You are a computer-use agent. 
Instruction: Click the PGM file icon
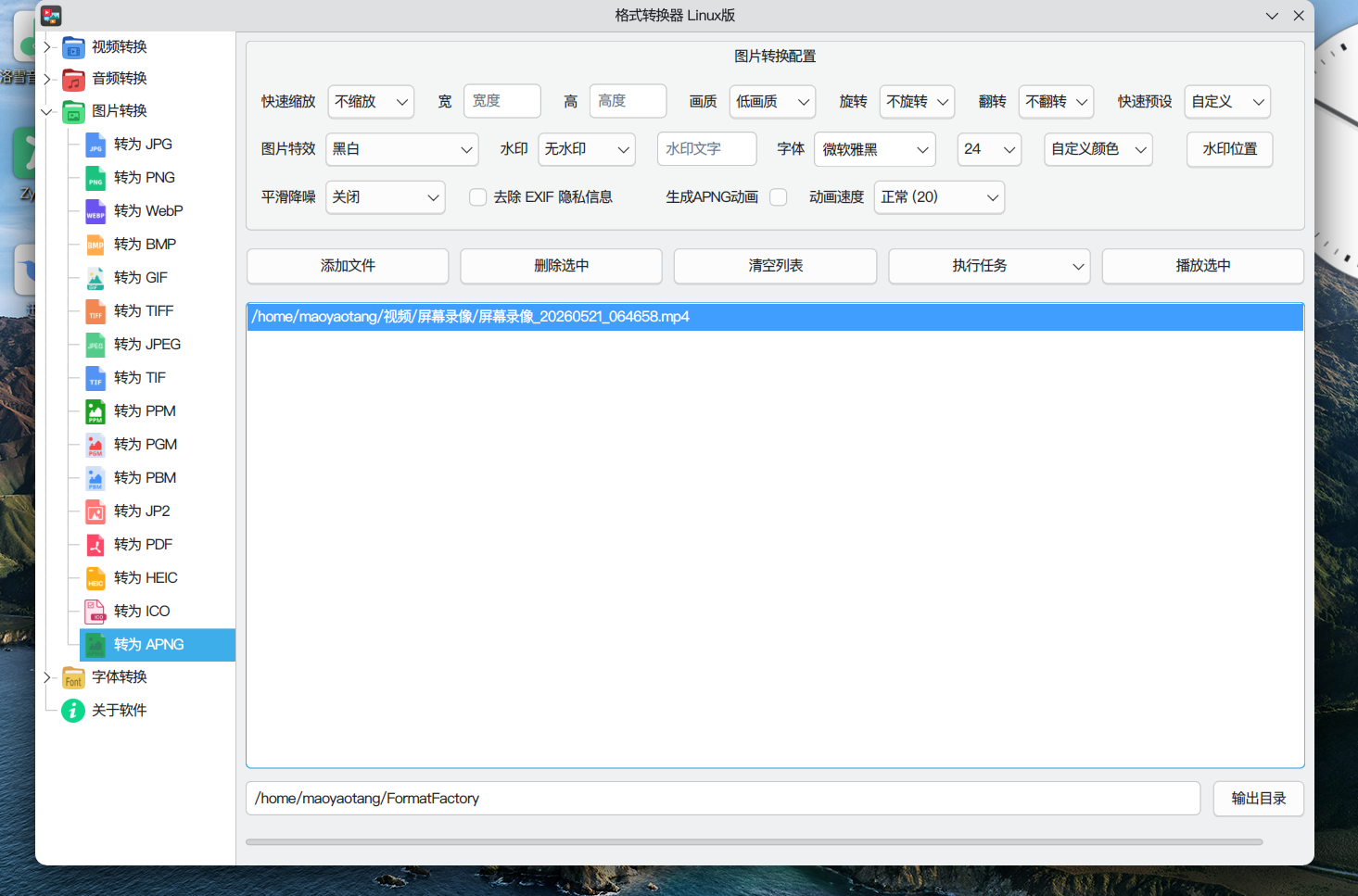tap(95, 446)
